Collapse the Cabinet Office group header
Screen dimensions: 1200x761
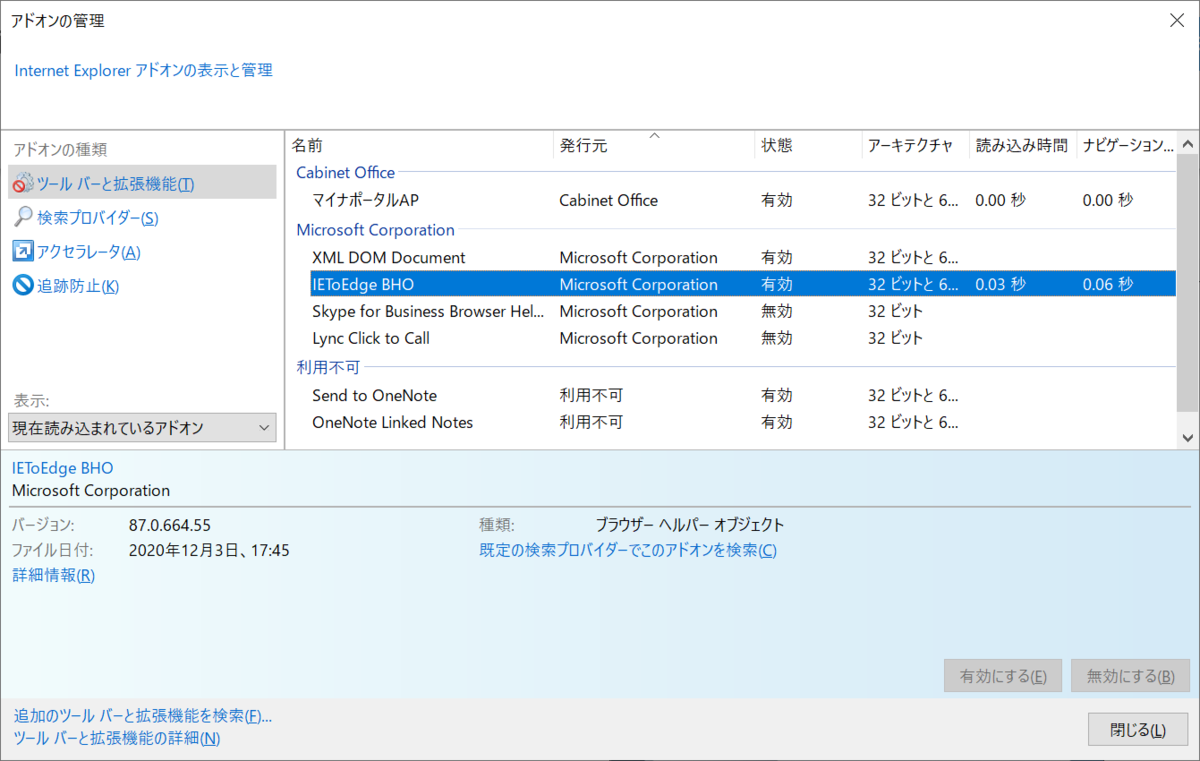[345, 172]
